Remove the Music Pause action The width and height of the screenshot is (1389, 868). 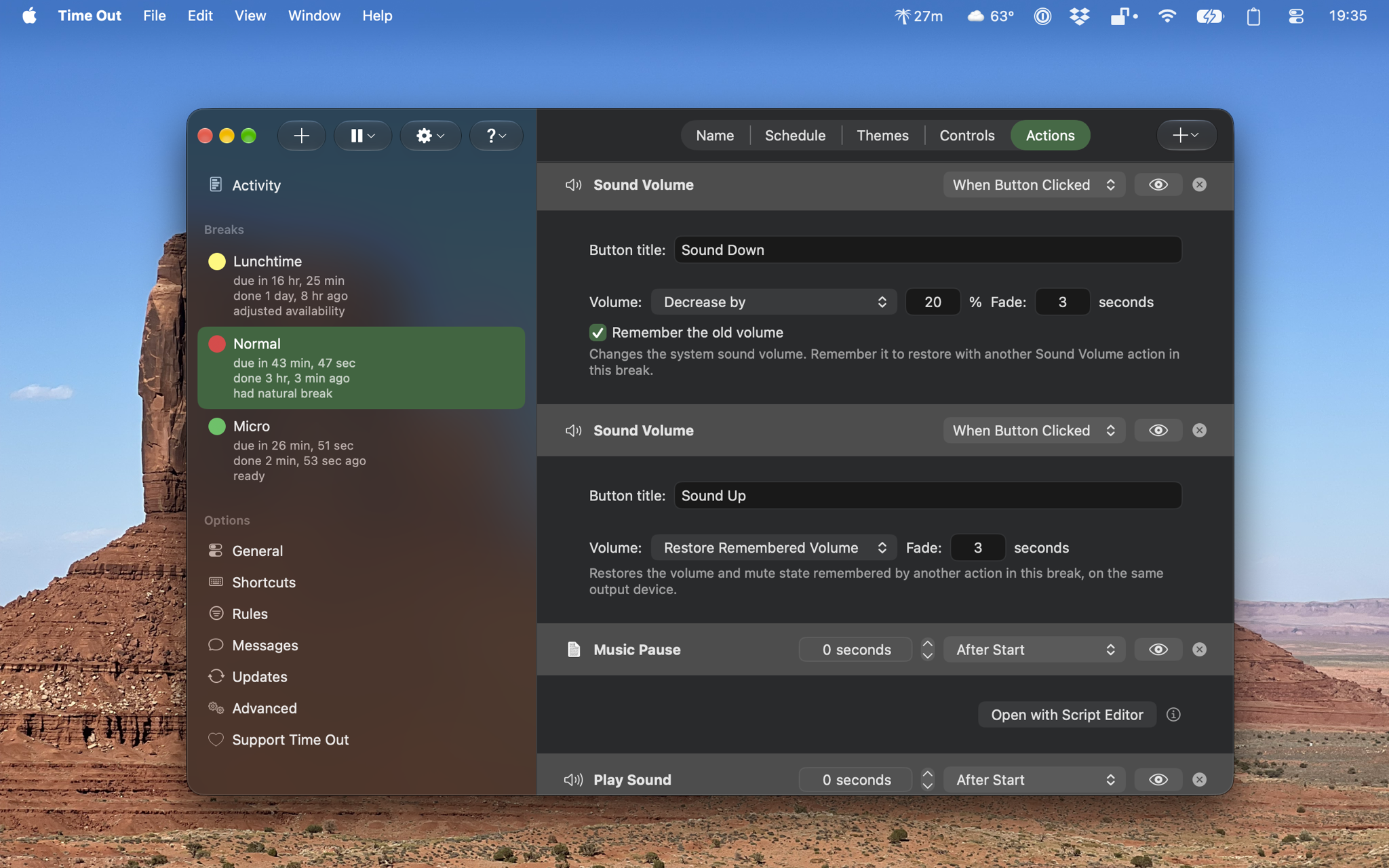pos(1199,650)
